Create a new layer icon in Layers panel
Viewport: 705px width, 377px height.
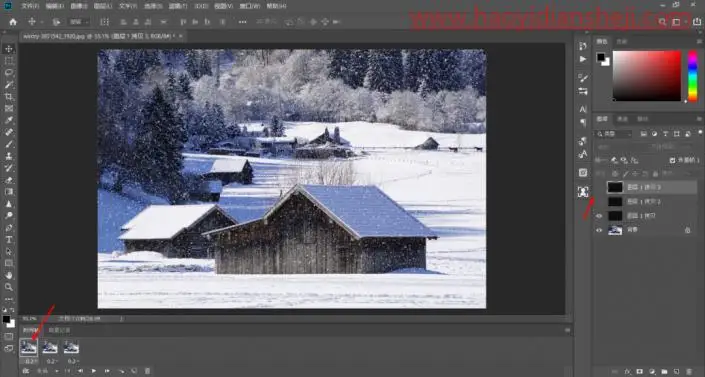pos(676,372)
